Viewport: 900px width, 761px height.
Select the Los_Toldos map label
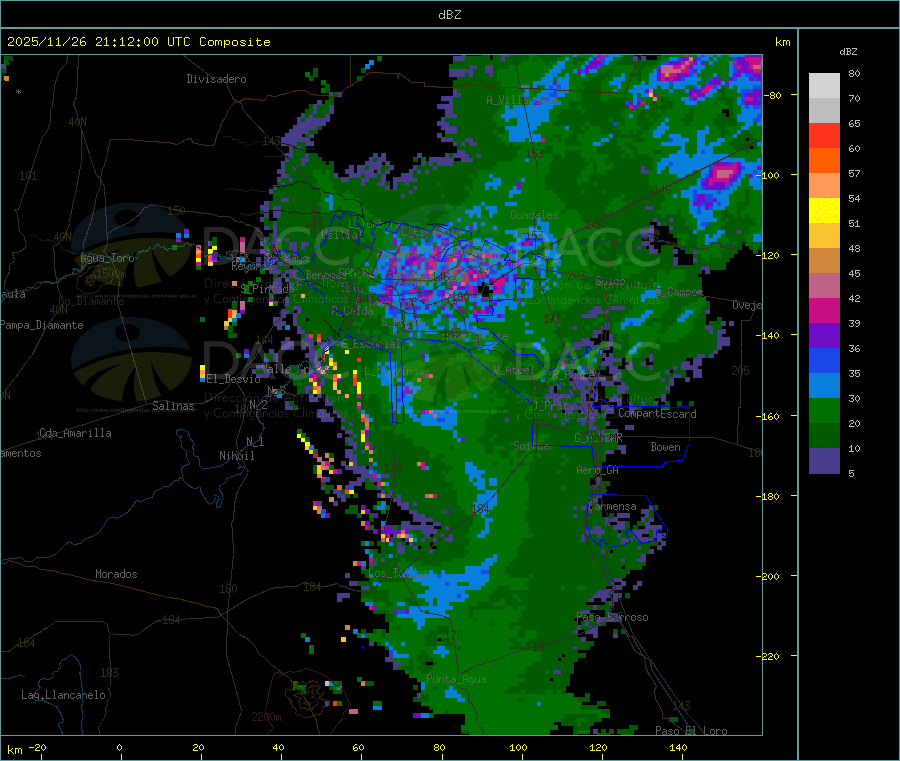[398, 573]
